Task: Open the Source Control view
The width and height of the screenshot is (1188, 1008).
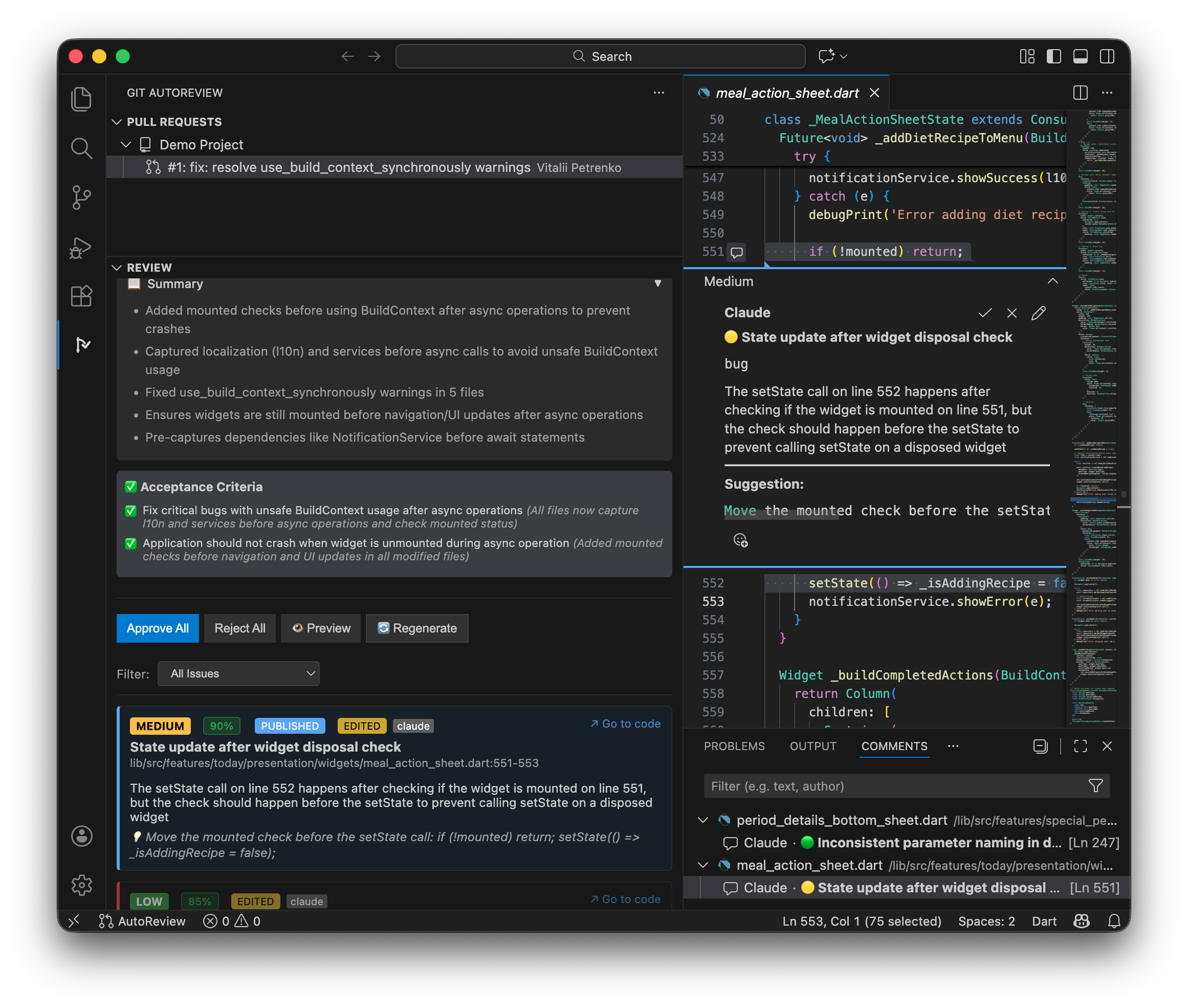Action: pos(82,198)
